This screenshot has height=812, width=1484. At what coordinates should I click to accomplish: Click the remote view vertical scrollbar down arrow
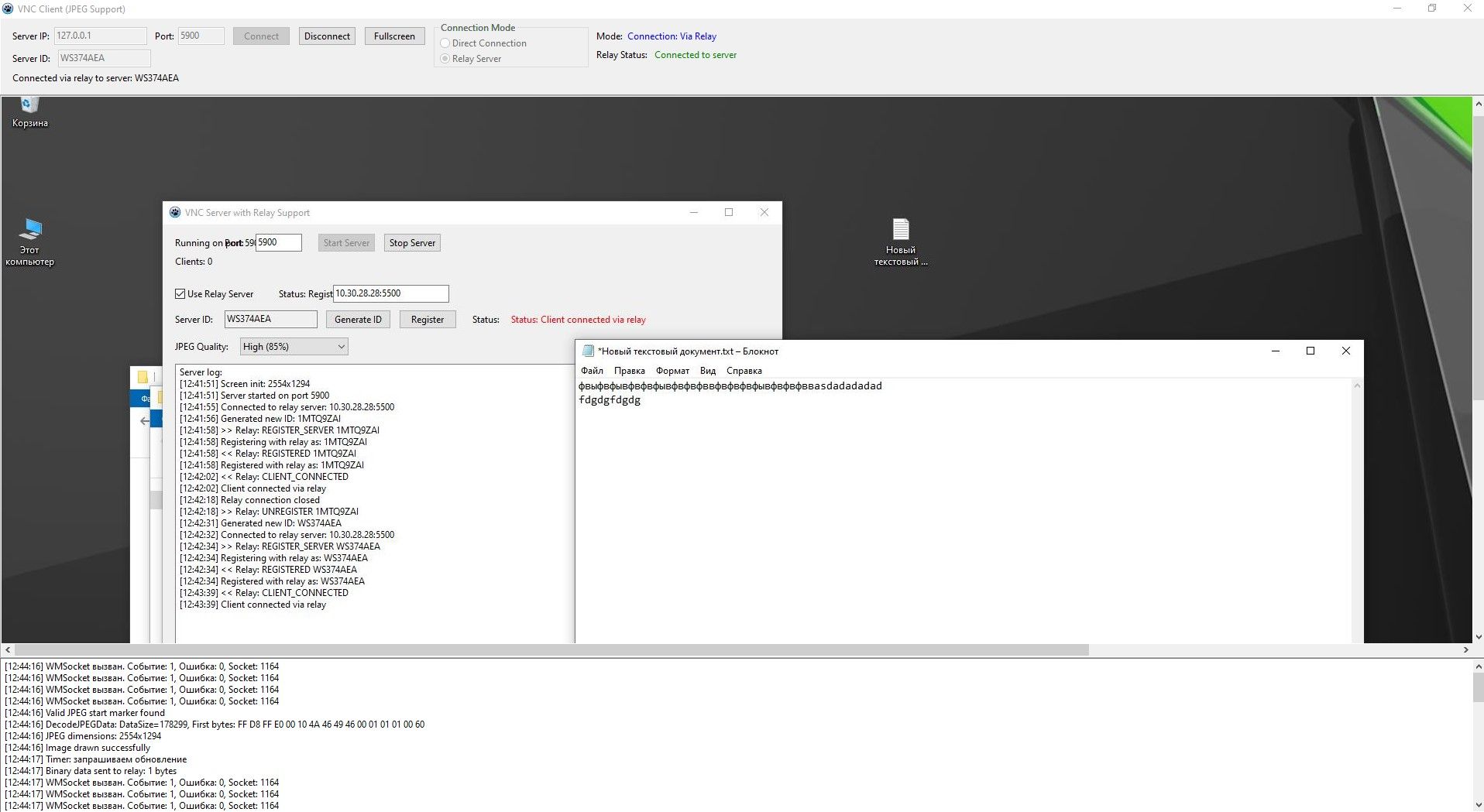point(1478,637)
